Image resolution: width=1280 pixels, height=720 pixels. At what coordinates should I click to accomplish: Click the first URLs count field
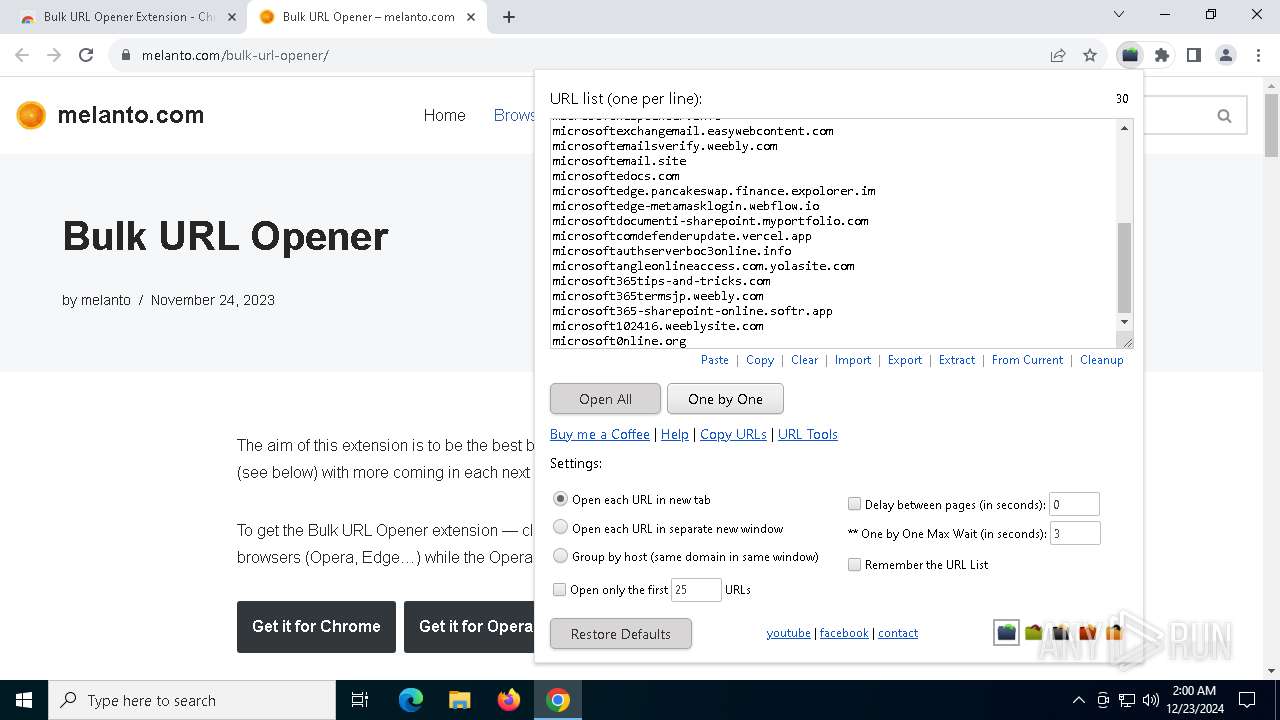[696, 590]
